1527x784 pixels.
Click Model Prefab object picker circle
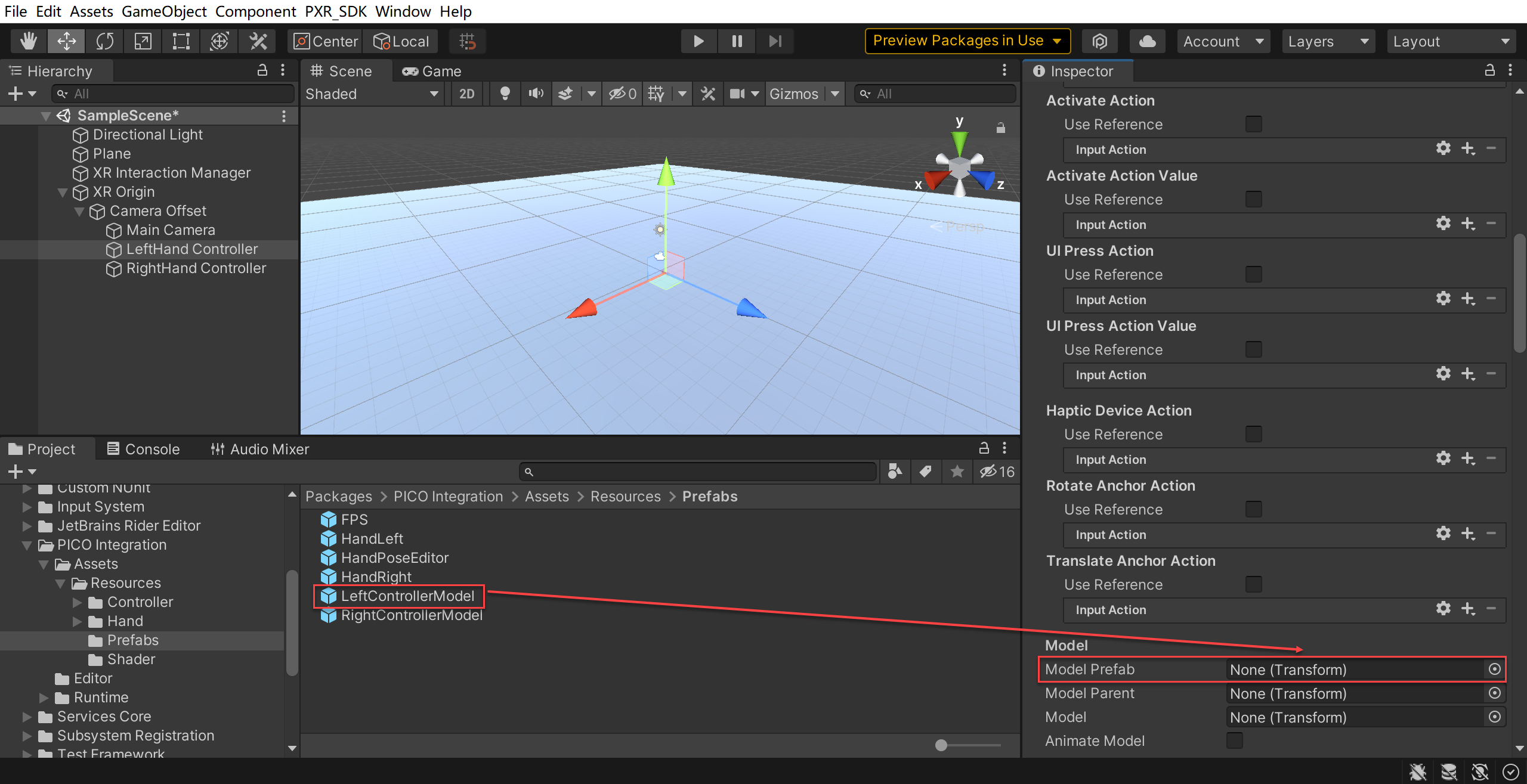1494,669
